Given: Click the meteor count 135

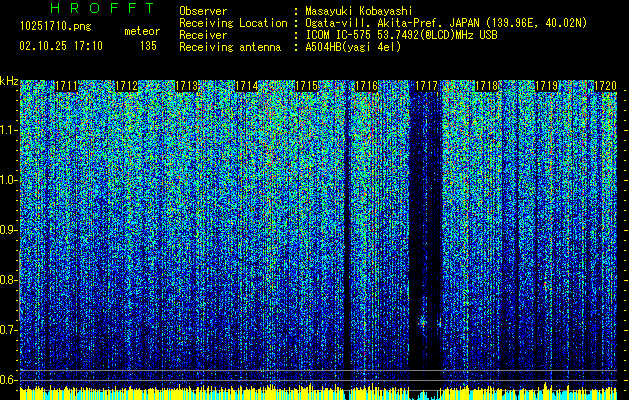Looking at the screenshot, I should tap(148, 46).
